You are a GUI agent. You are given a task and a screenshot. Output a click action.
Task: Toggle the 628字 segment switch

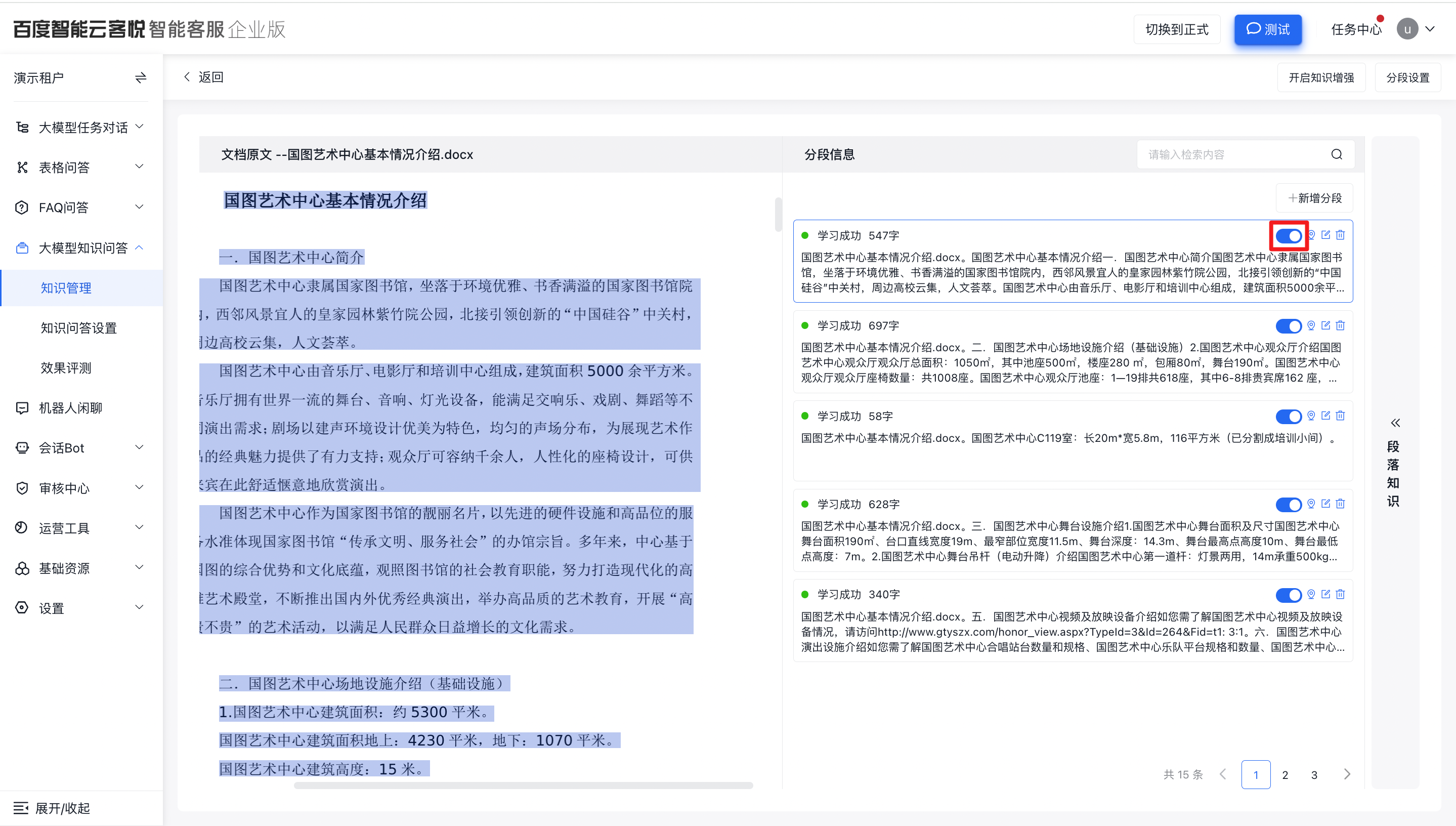(x=1289, y=505)
